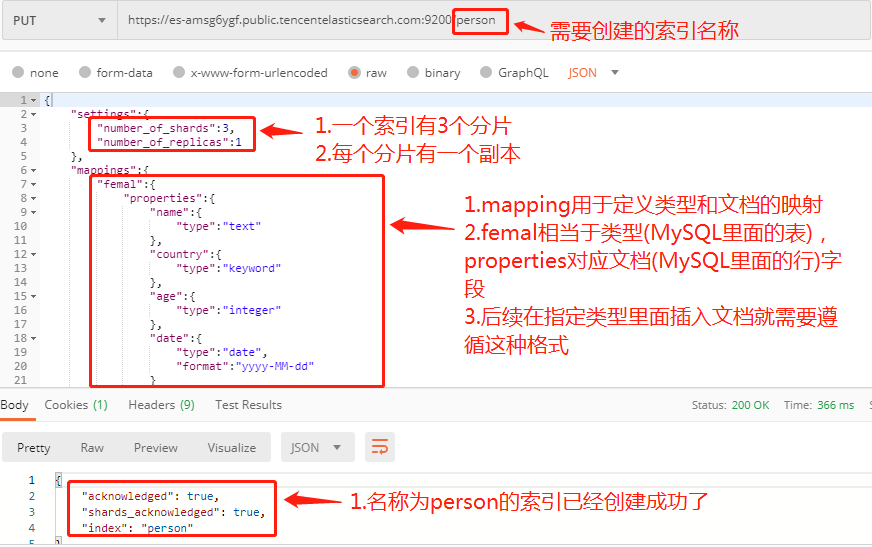Image resolution: width=872 pixels, height=547 pixels.
Task: Collapse the country block at line 12
Action: 34,255
